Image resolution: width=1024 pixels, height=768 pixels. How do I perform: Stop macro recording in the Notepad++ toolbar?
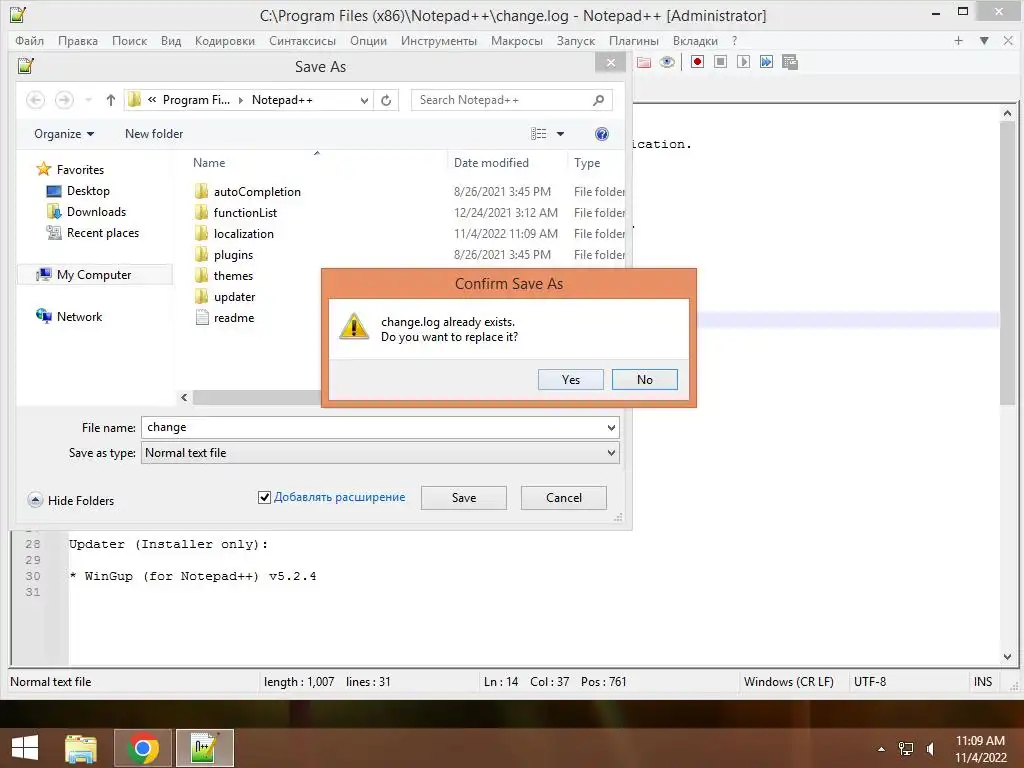(720, 62)
